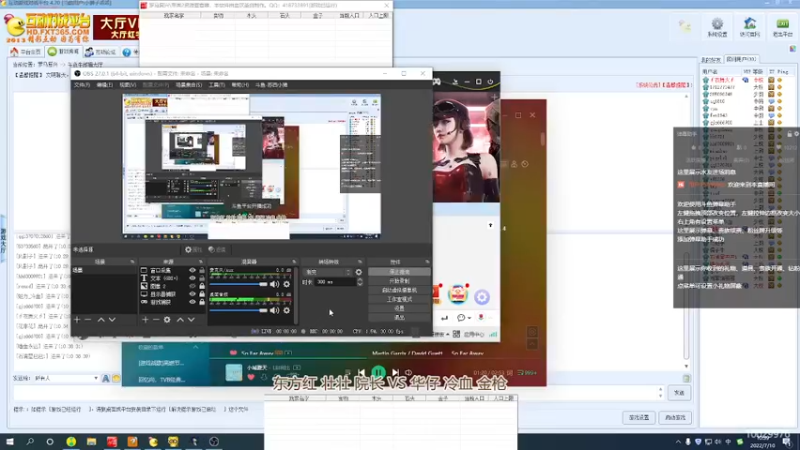This screenshot has height=450, width=800.
Task: Pop out the Audio Mixer dock via header icon
Action: [294, 262]
